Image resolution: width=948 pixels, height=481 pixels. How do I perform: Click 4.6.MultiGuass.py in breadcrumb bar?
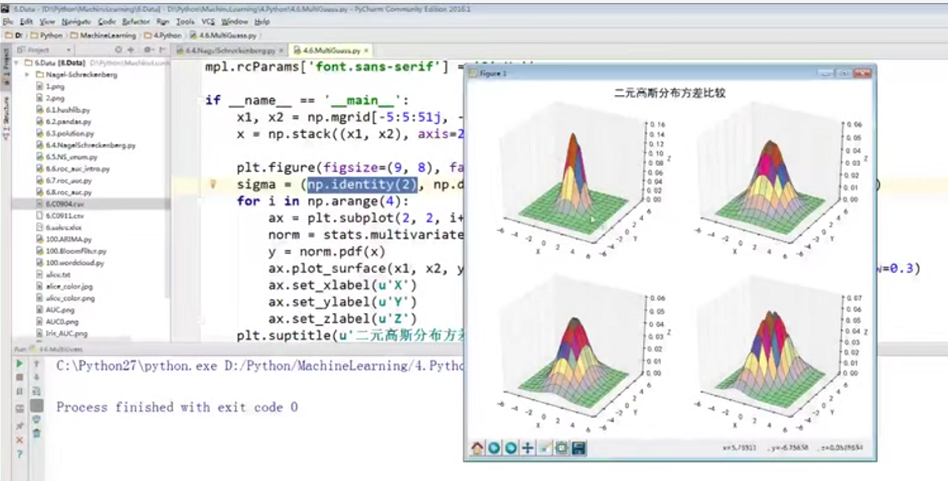(223, 36)
